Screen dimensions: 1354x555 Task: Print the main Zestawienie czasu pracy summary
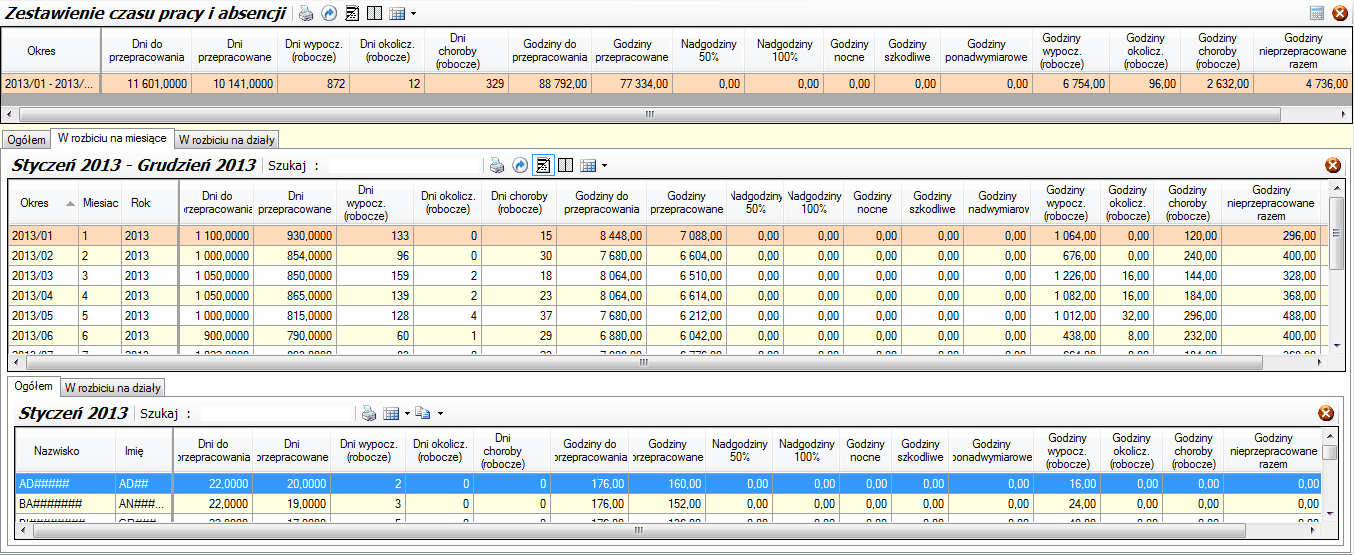(307, 14)
